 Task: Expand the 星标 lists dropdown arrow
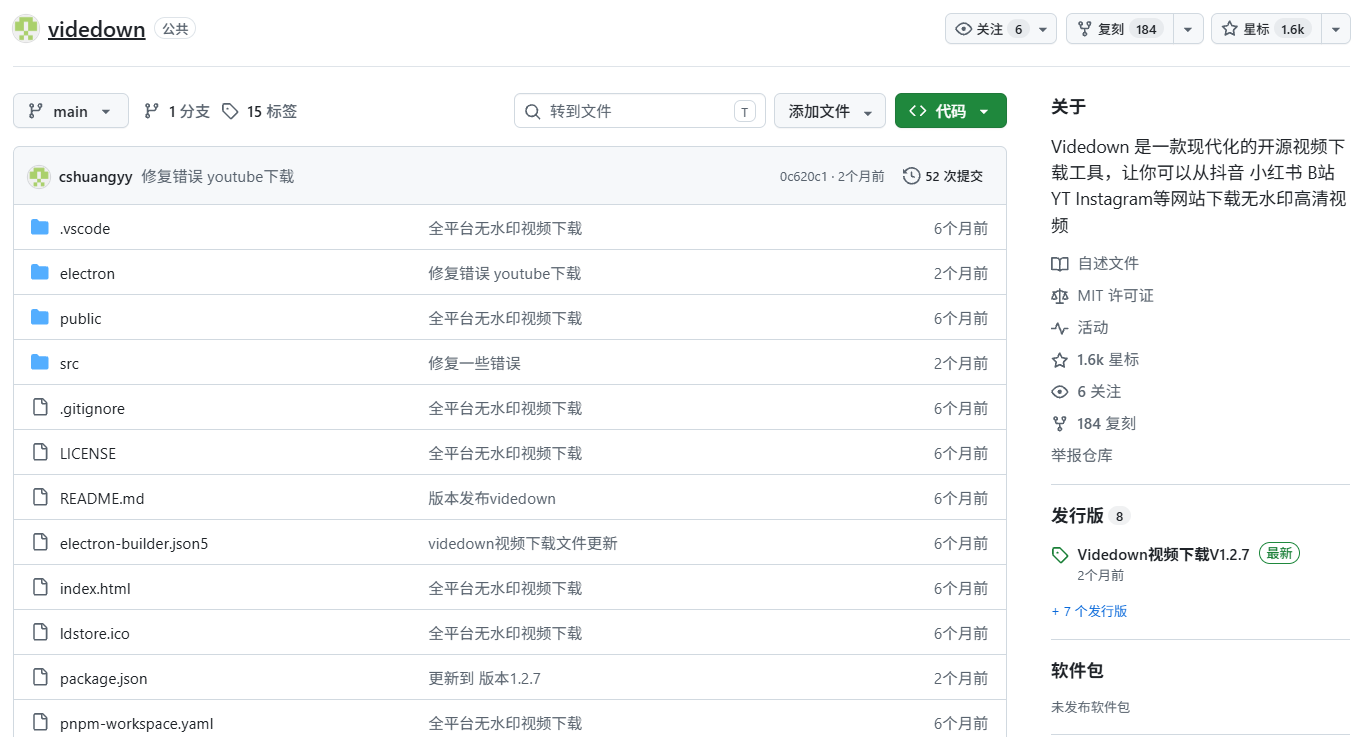[1335, 29]
